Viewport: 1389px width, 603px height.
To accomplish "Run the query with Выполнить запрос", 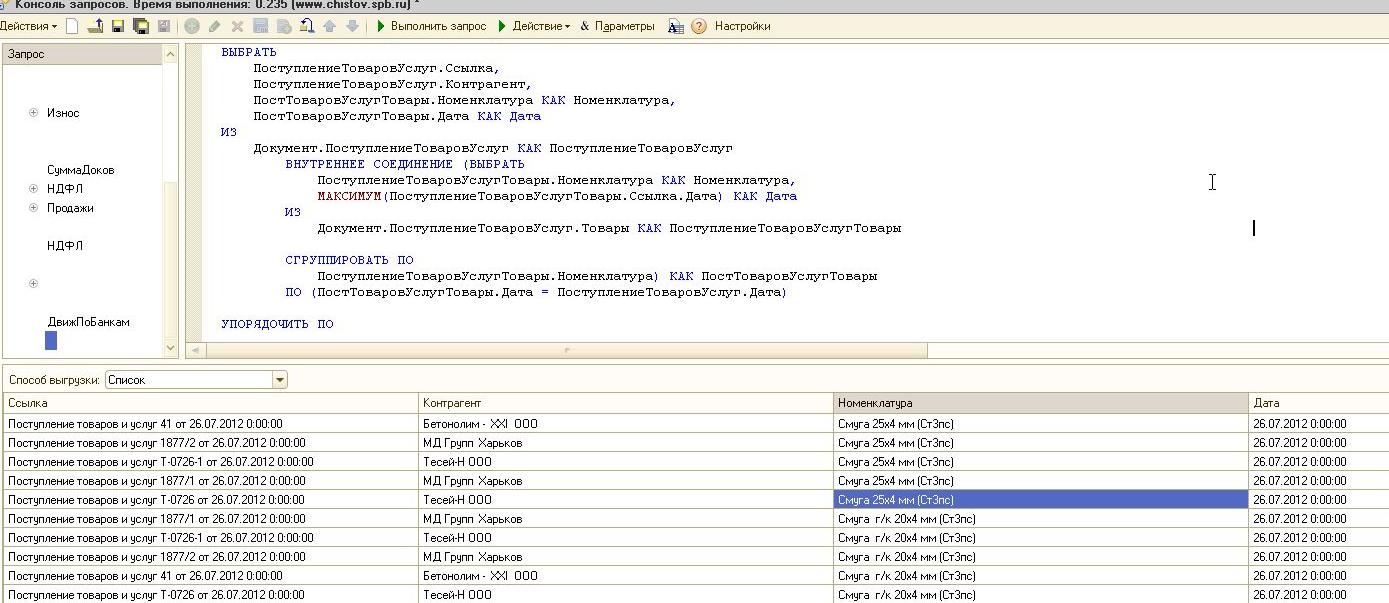I will pyautogui.click(x=432, y=26).
